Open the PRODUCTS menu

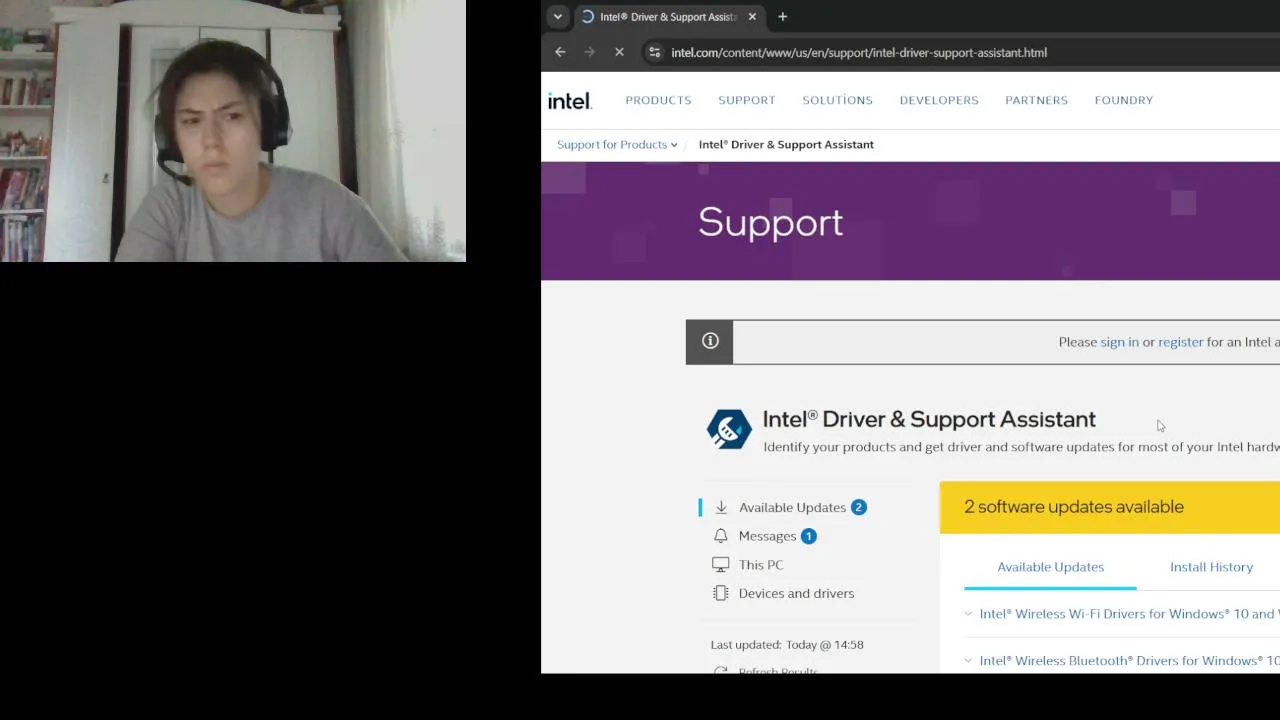point(658,100)
